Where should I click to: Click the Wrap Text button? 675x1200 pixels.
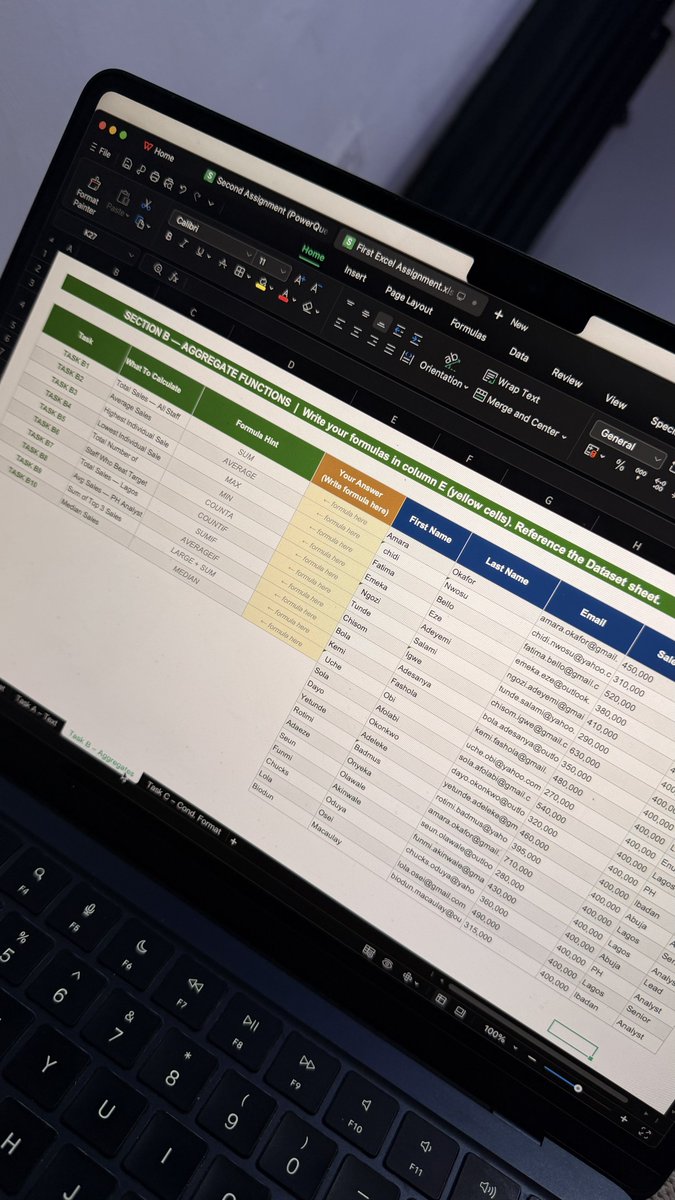(510, 386)
